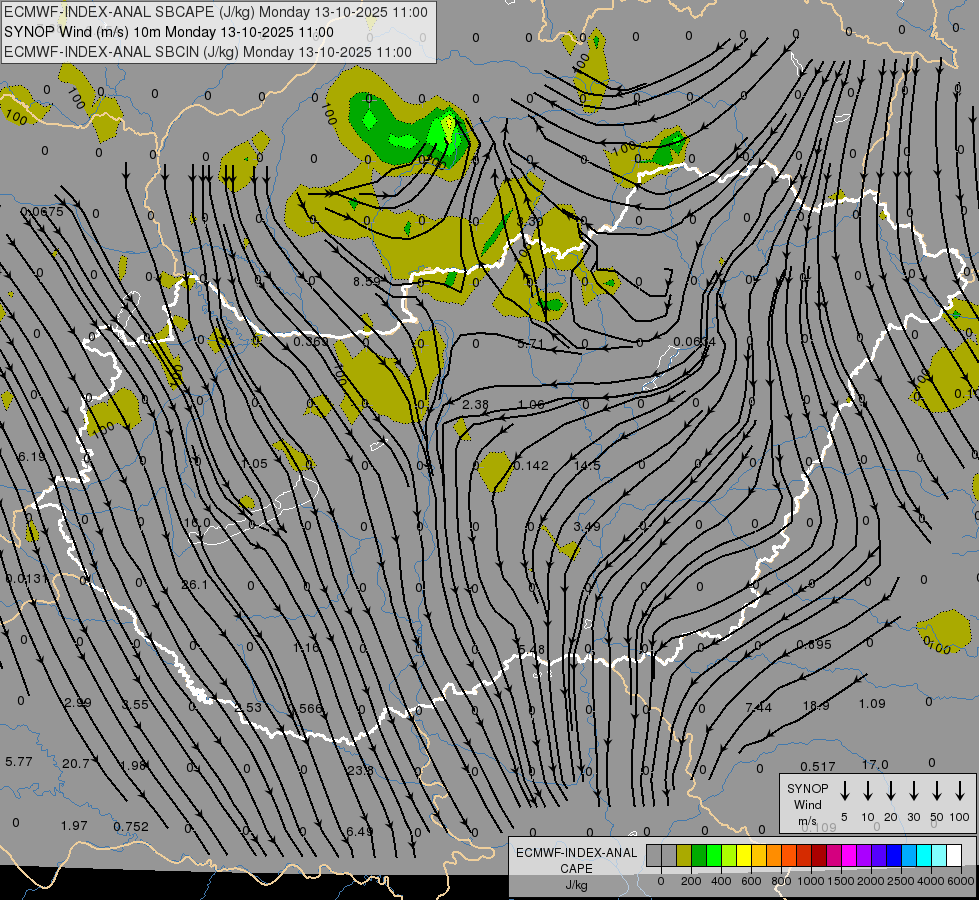Click the 2500 tick label on CAPE scale

(x=900, y=881)
